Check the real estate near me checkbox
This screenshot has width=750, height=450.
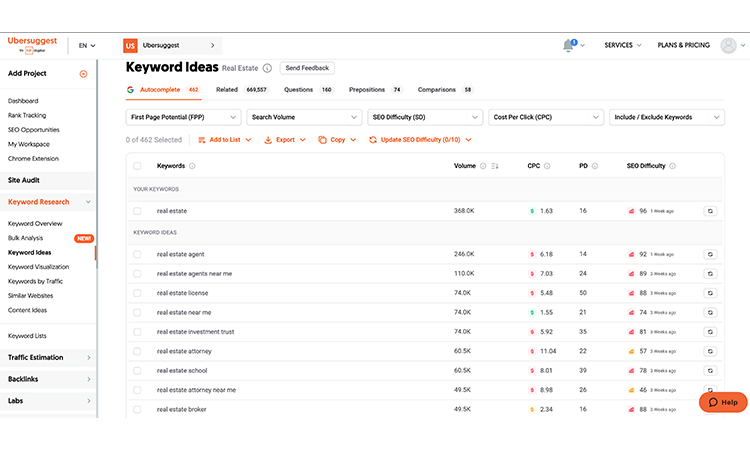pyautogui.click(x=137, y=312)
